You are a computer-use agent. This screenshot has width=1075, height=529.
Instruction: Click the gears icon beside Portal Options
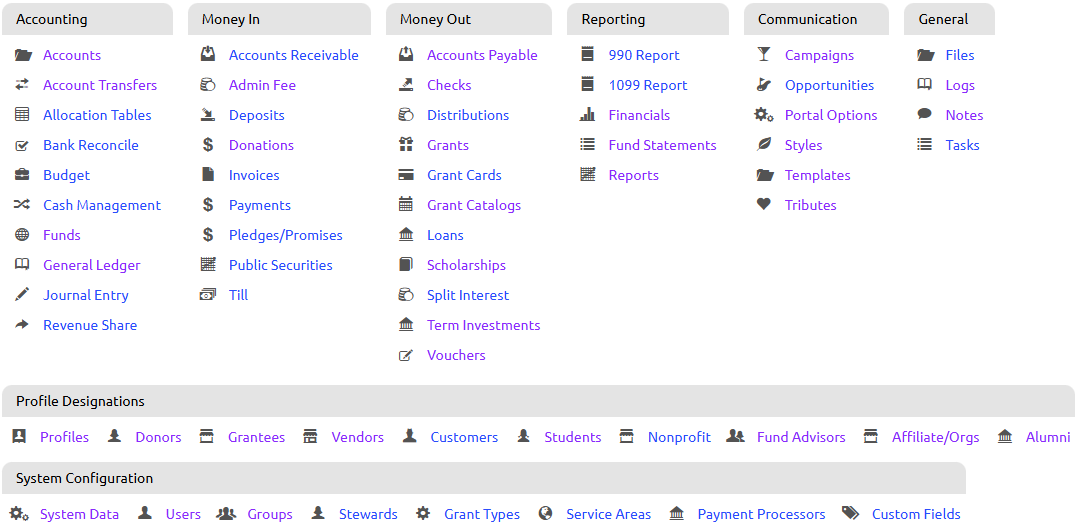coord(764,114)
